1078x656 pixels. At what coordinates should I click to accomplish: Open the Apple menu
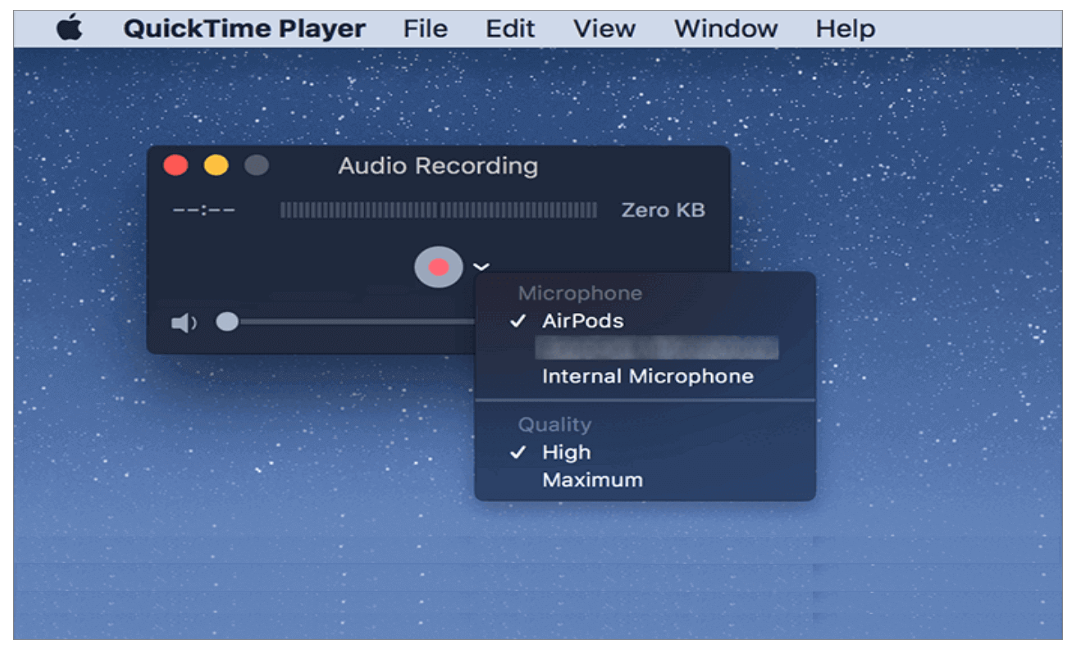point(69,29)
